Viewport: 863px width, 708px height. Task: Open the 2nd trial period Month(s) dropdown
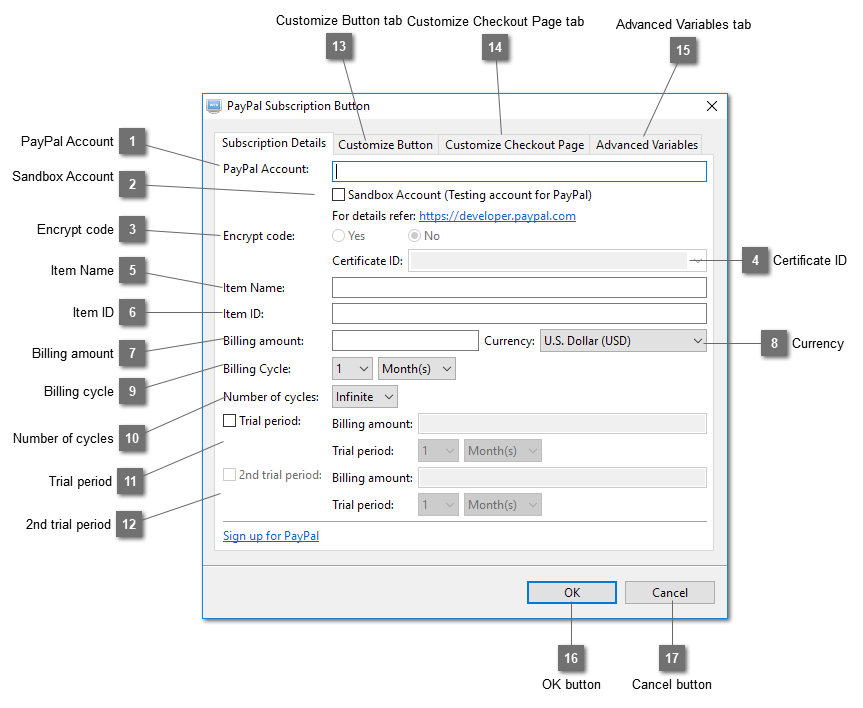pos(502,505)
